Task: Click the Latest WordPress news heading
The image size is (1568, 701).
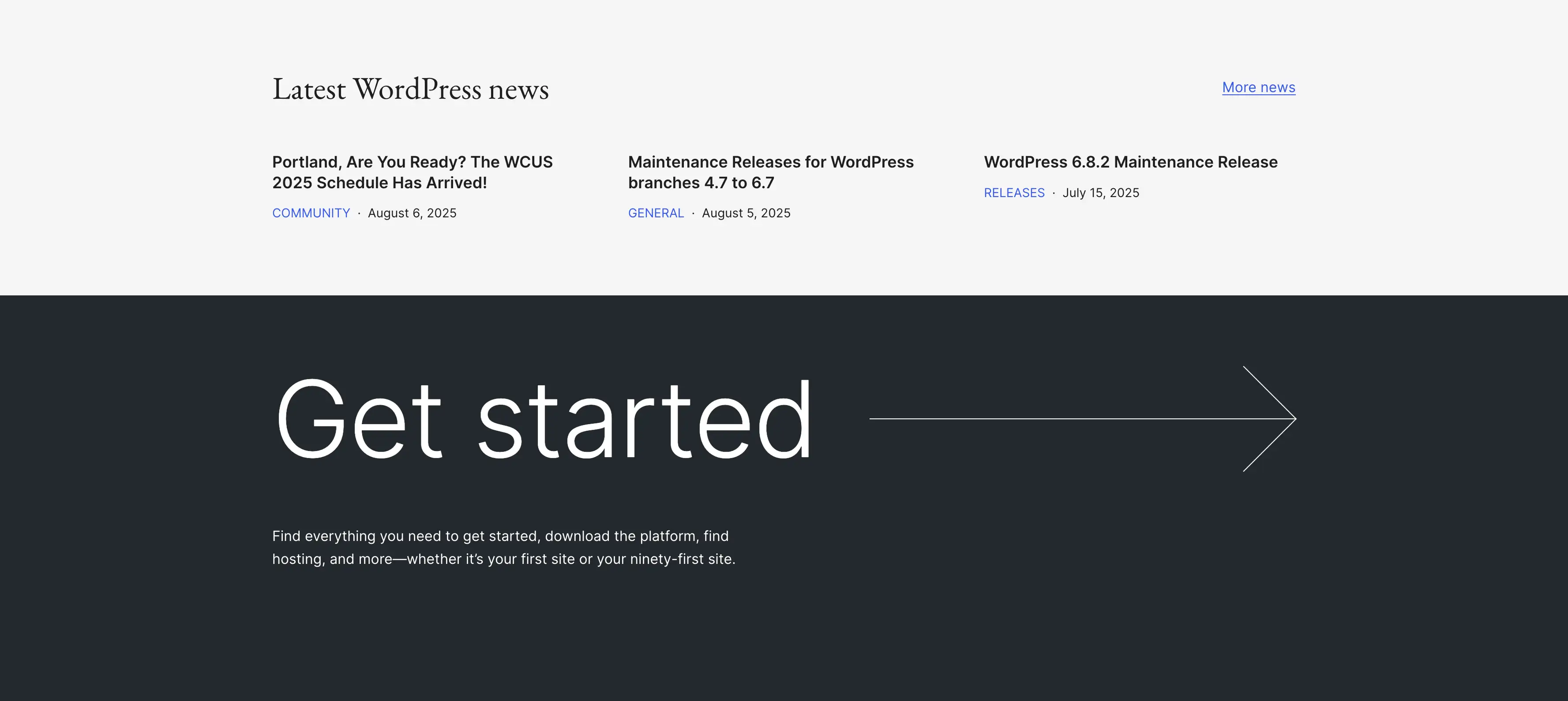Action: point(410,89)
